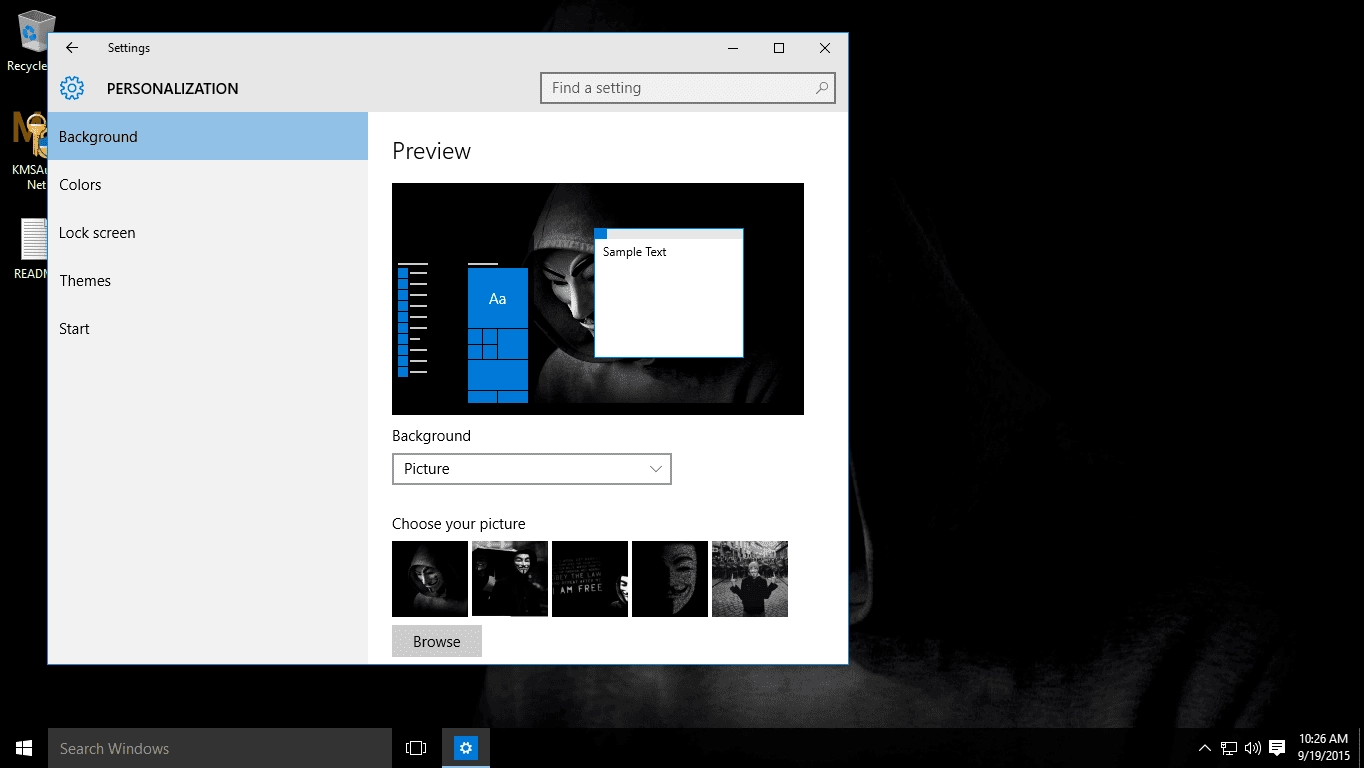Click the desktop preview image
1364x768 pixels.
tap(598, 299)
